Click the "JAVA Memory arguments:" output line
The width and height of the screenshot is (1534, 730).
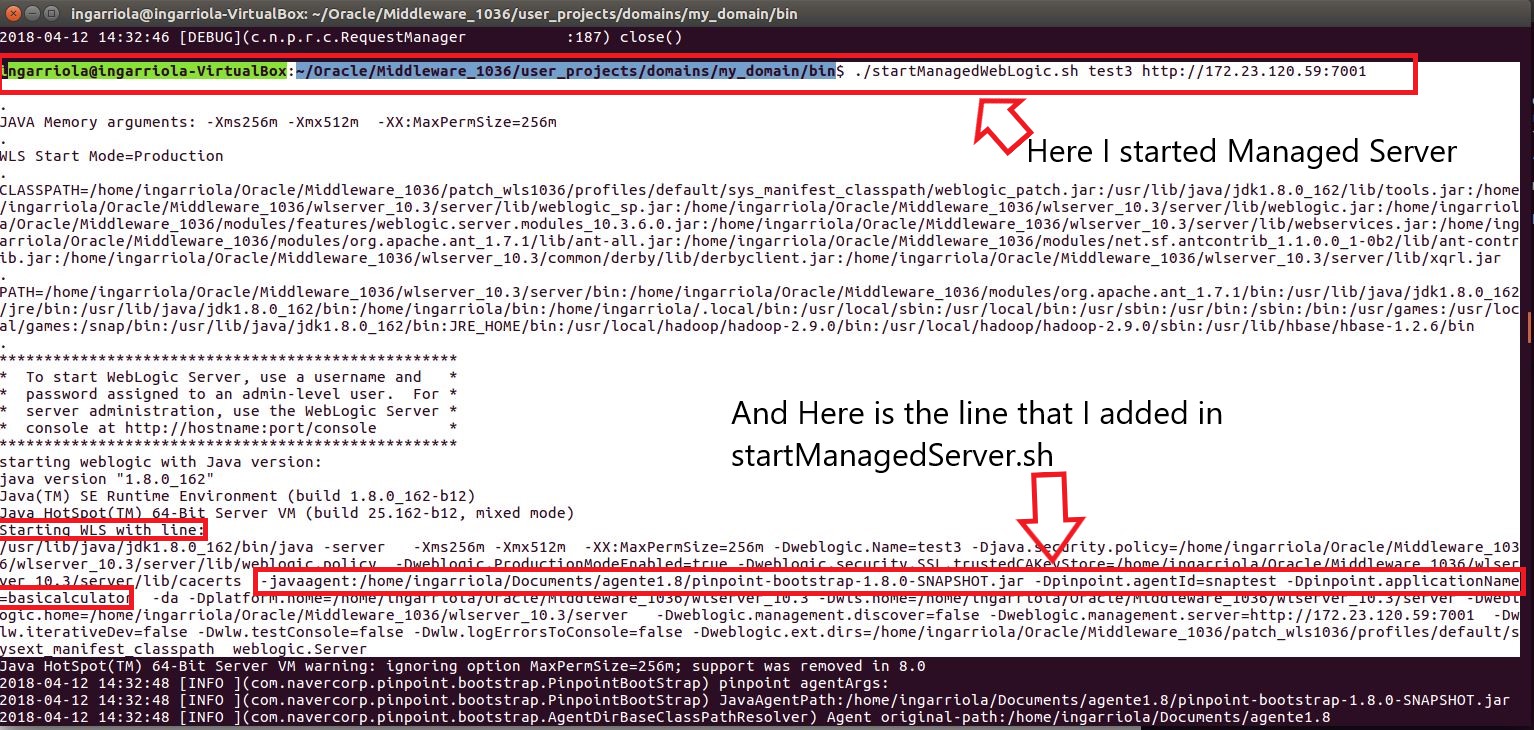point(278,122)
